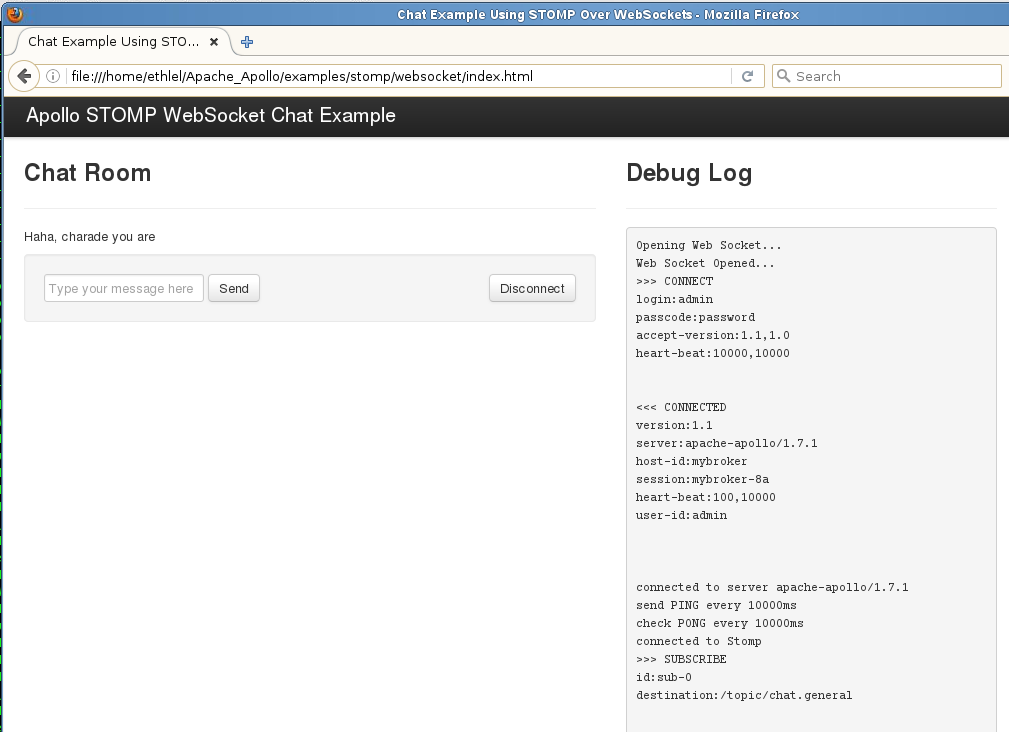Image resolution: width=1009 pixels, height=732 pixels.
Task: Click the Apollo STOMP WebSocket Chat Example header
Action: tap(210, 115)
